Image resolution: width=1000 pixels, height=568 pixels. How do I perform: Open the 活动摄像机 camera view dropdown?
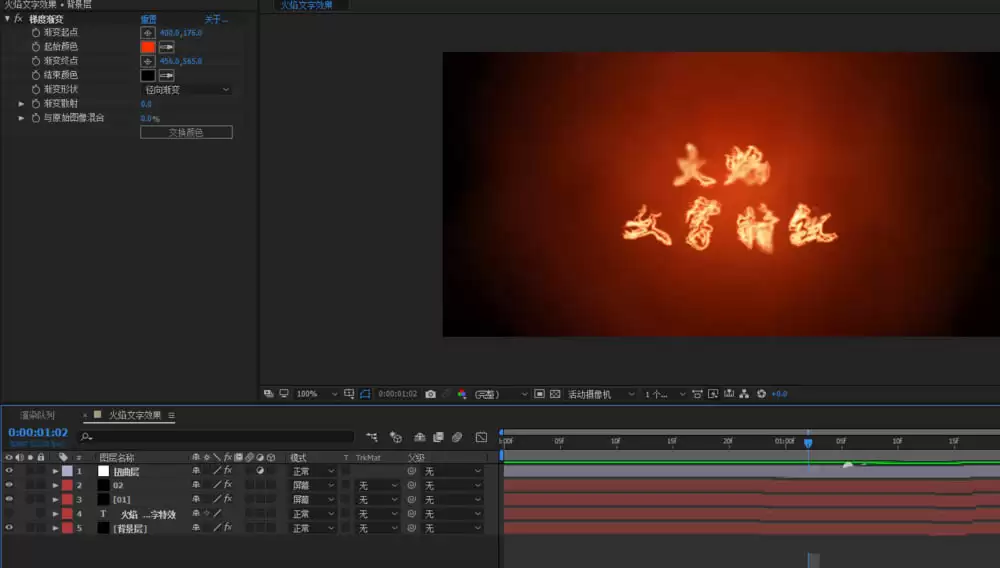click(601, 395)
